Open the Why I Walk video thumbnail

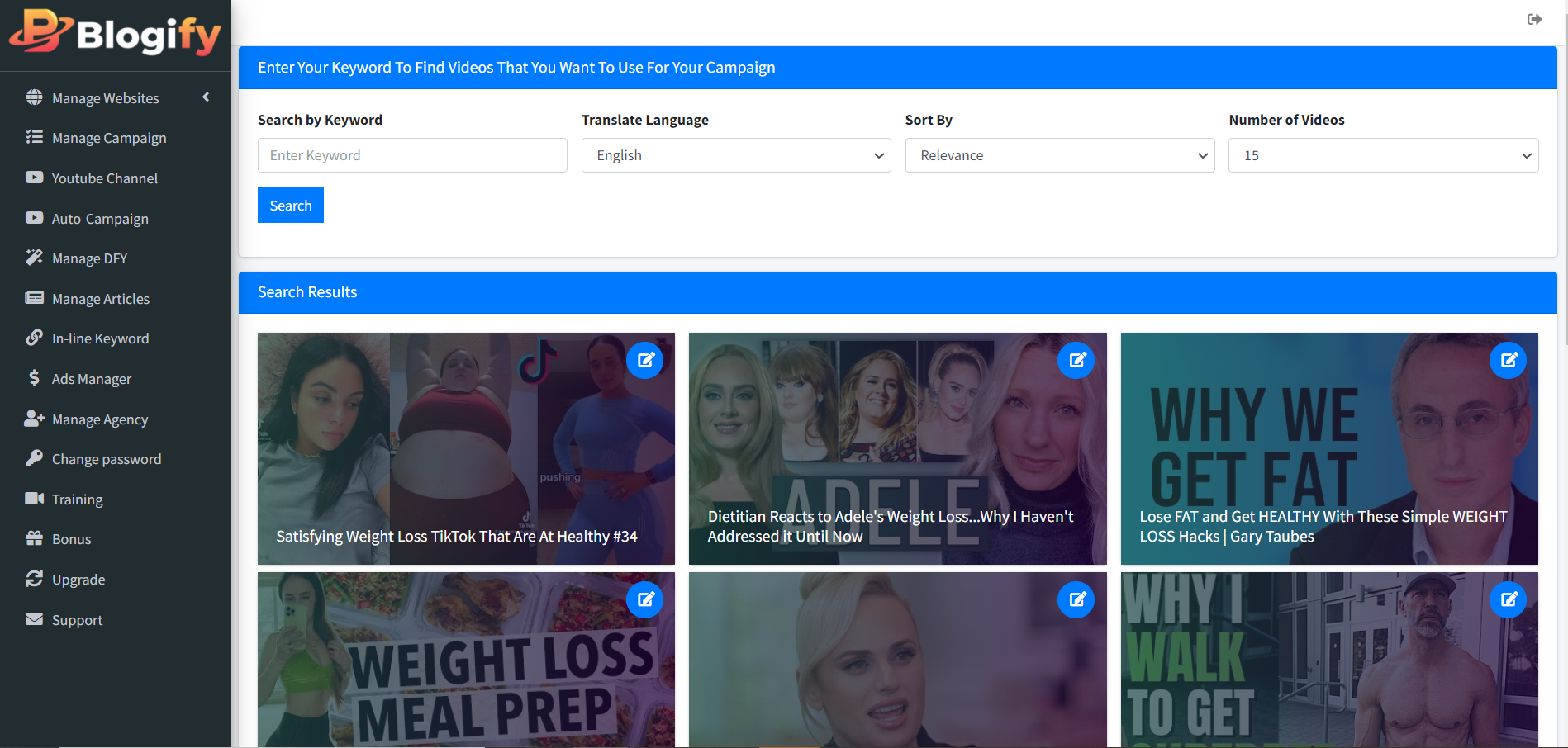[x=1329, y=660]
